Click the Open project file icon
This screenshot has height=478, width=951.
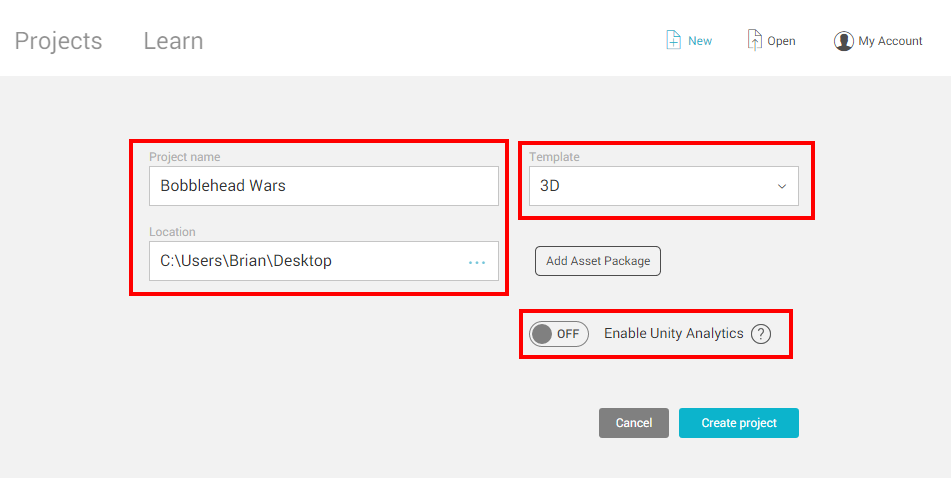pos(754,40)
